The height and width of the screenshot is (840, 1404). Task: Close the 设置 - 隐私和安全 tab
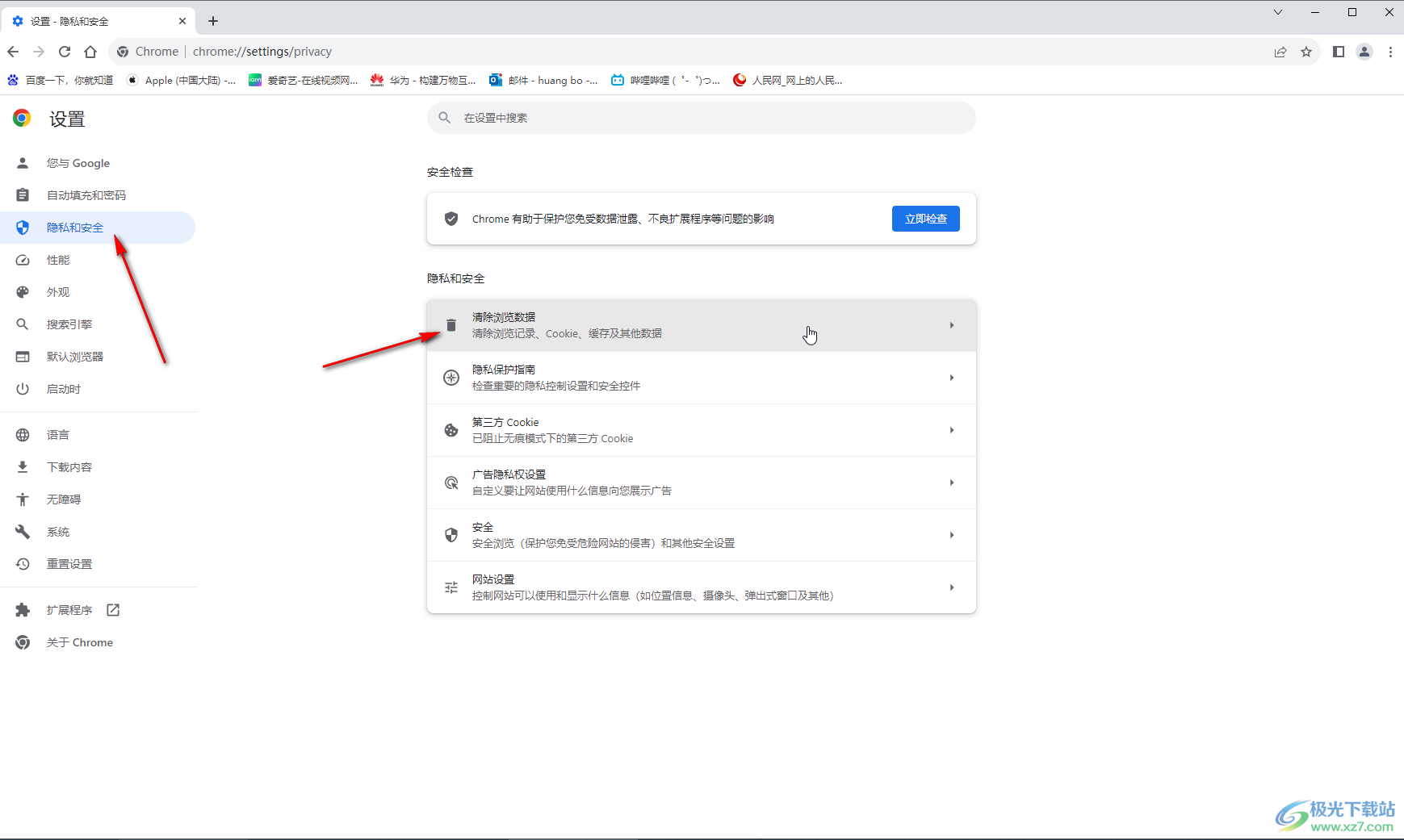tap(182, 21)
